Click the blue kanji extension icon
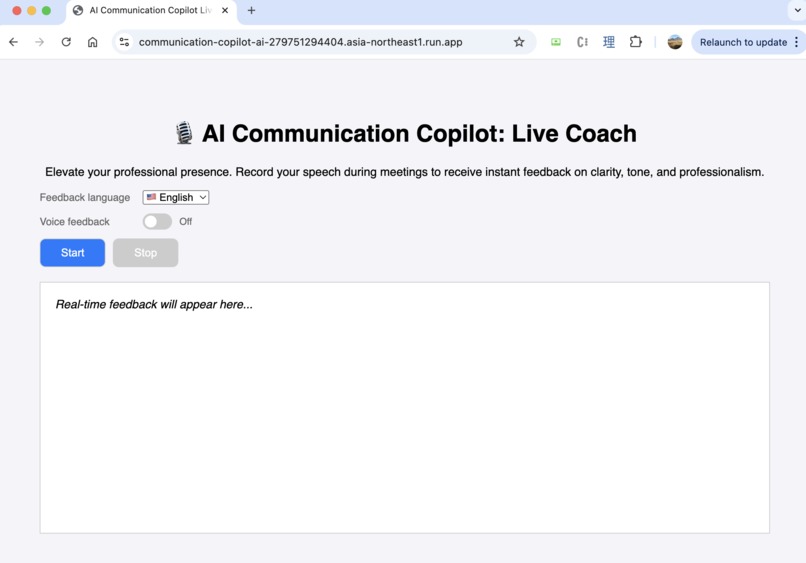The width and height of the screenshot is (806, 563). [x=609, y=42]
